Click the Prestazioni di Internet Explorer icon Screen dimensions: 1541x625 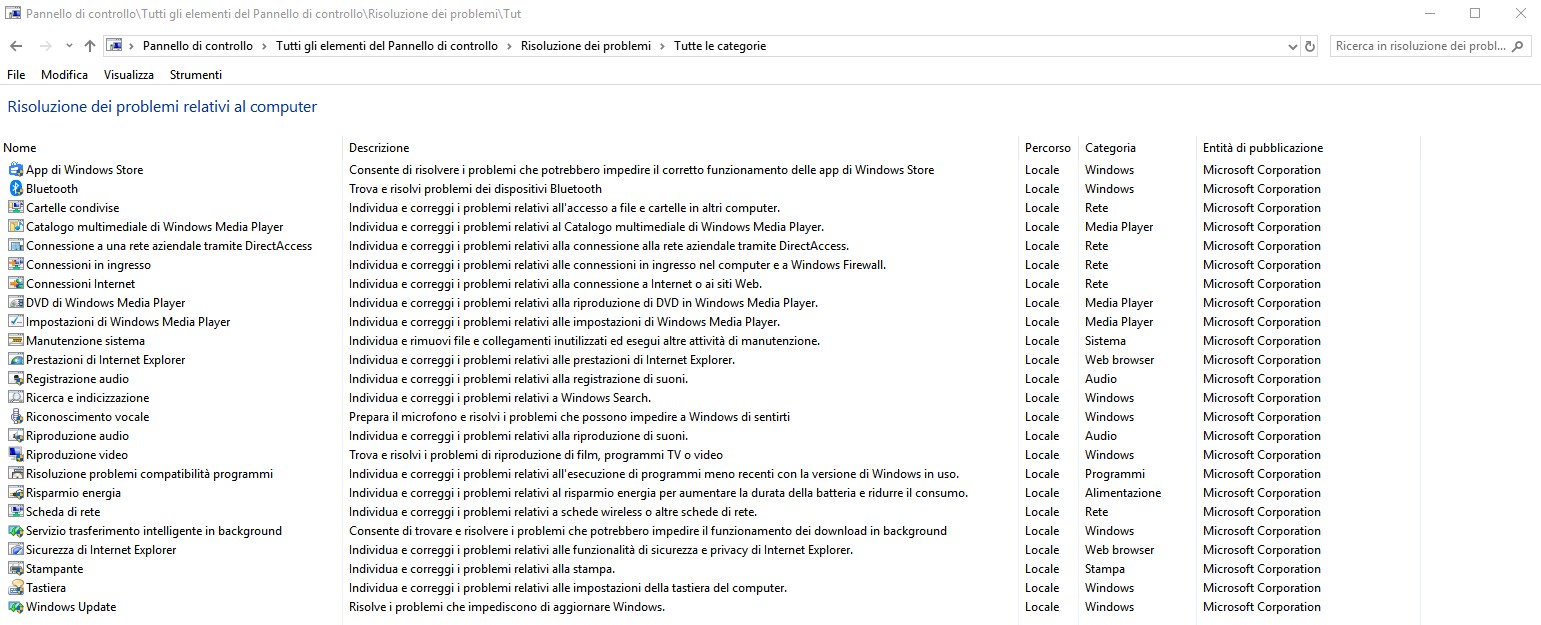(x=15, y=360)
